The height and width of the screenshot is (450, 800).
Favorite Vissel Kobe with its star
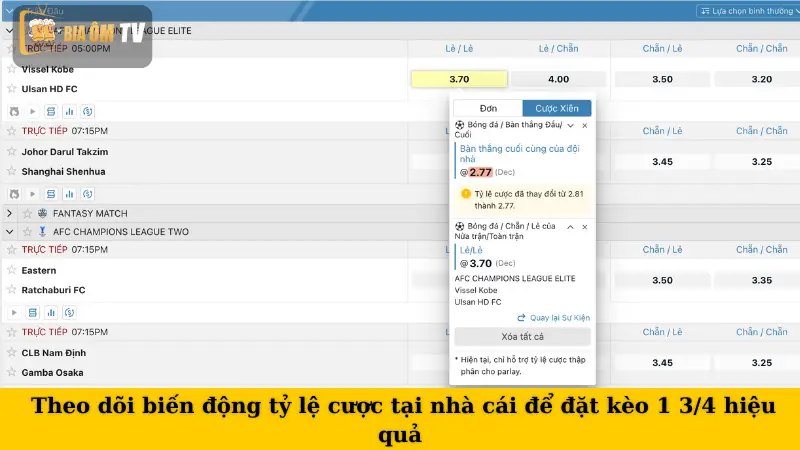tap(12, 69)
